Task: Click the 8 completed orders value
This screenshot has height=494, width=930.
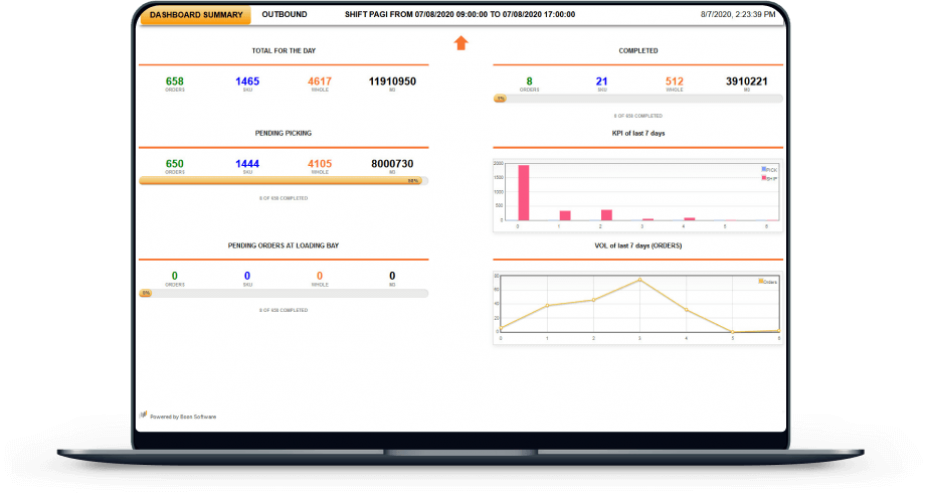Action: click(x=529, y=81)
